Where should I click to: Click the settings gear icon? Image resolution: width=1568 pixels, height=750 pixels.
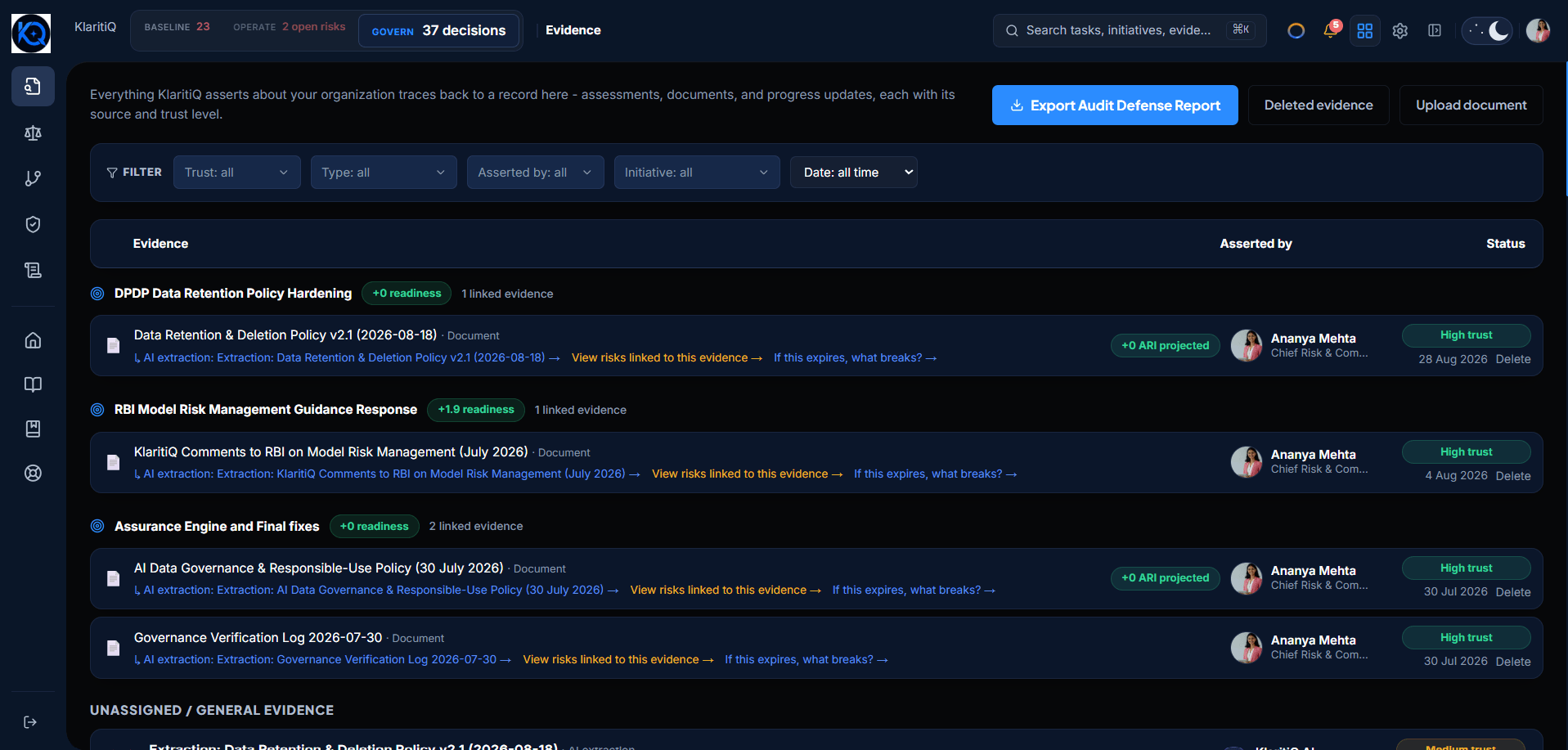click(x=1400, y=30)
